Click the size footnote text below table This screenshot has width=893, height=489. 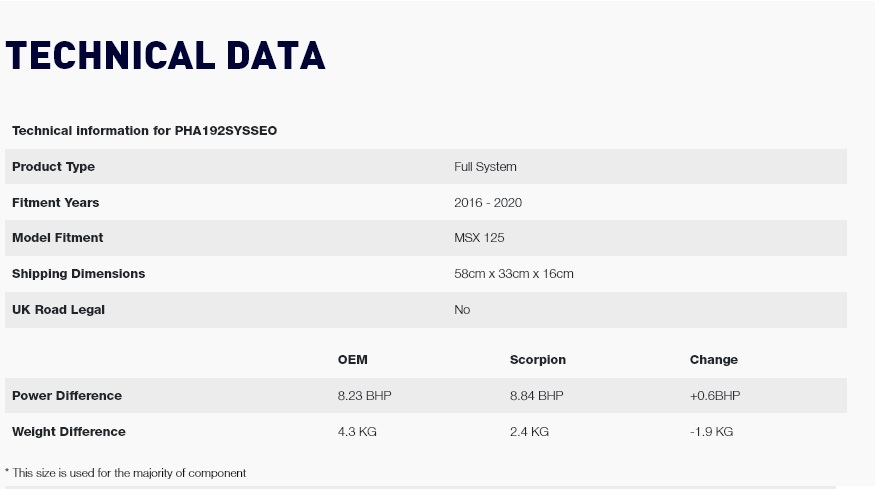coord(125,473)
